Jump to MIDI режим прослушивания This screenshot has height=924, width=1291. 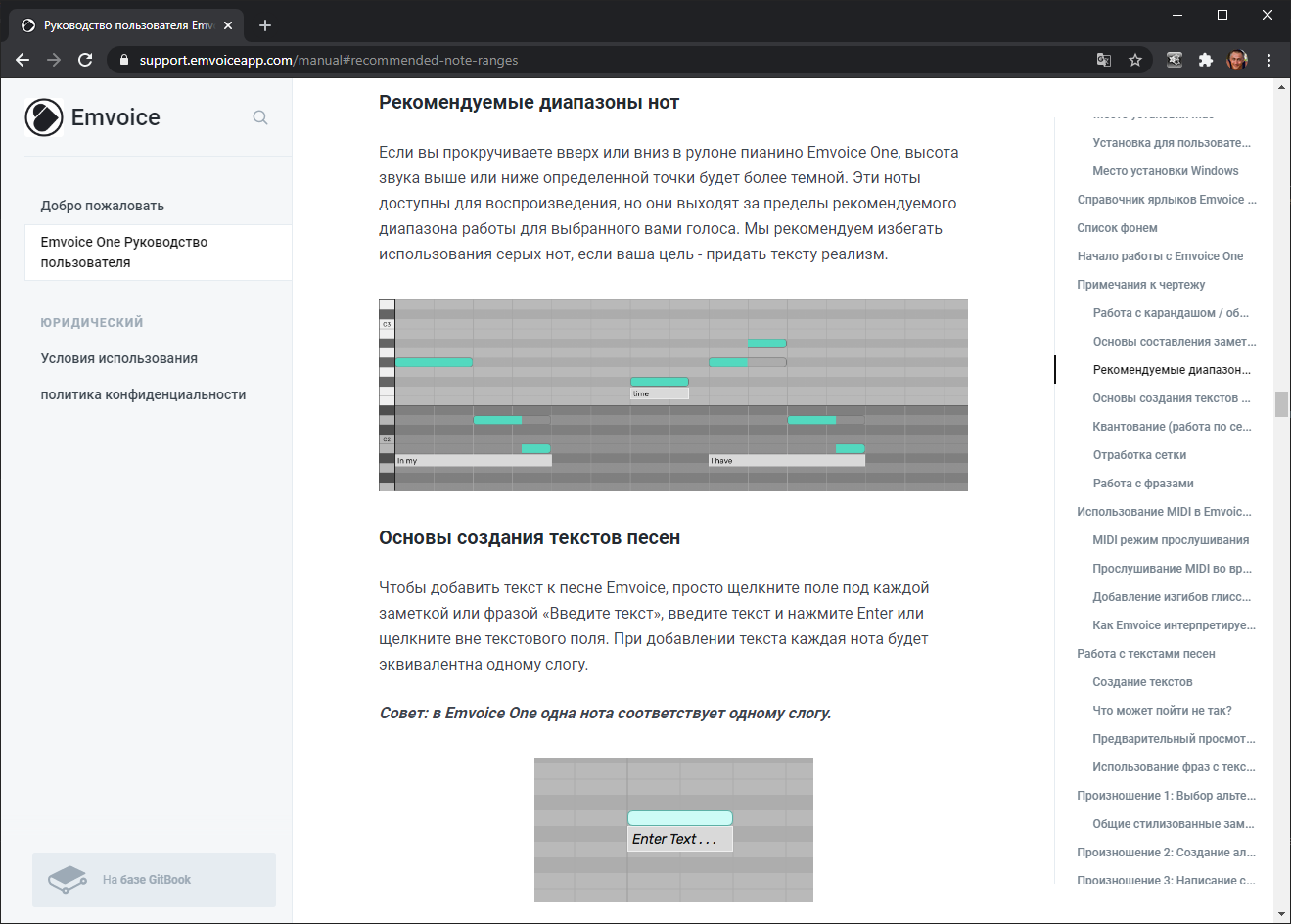pos(1171,540)
